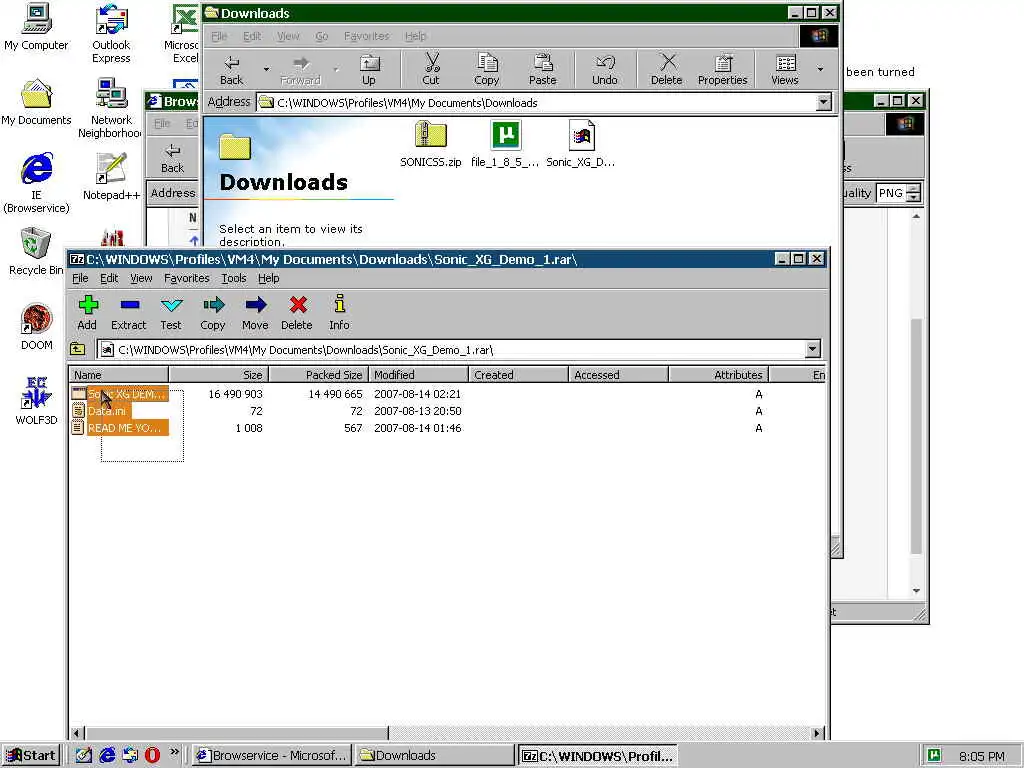Viewport: 1024px width, 768px height.
Task: Click the modified date 2007-08-13 20:50
Action: tap(417, 411)
